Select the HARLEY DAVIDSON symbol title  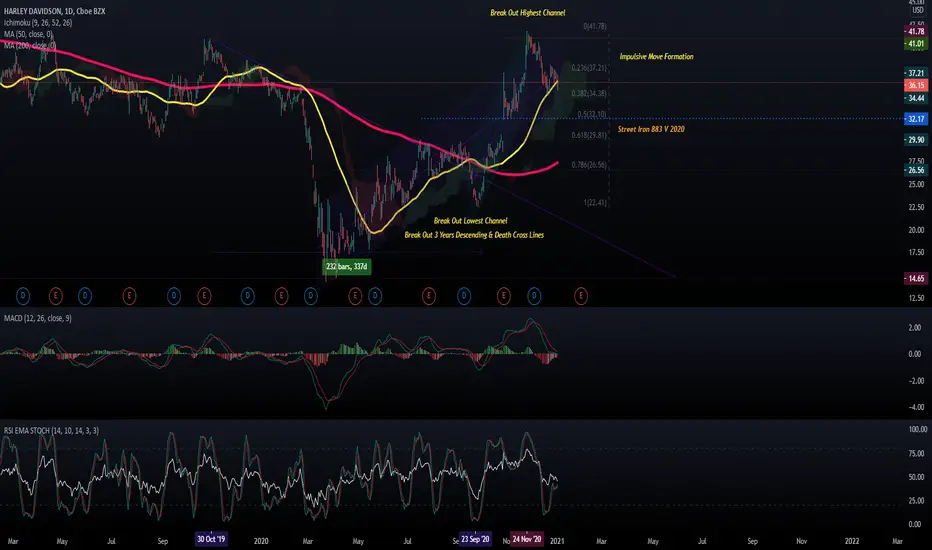pyautogui.click(x=55, y=11)
